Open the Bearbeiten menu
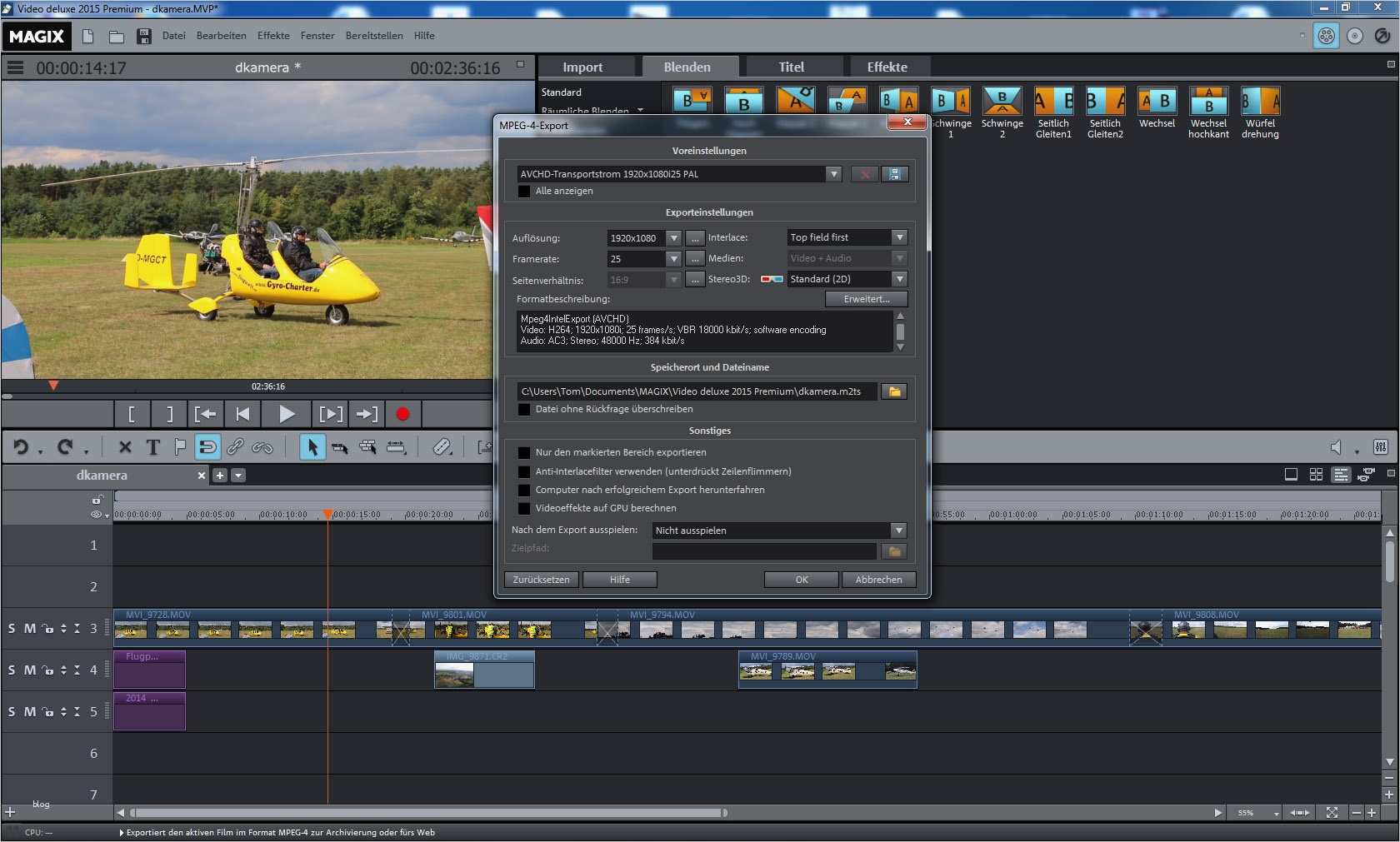This screenshot has height=842, width=1400. [x=221, y=36]
